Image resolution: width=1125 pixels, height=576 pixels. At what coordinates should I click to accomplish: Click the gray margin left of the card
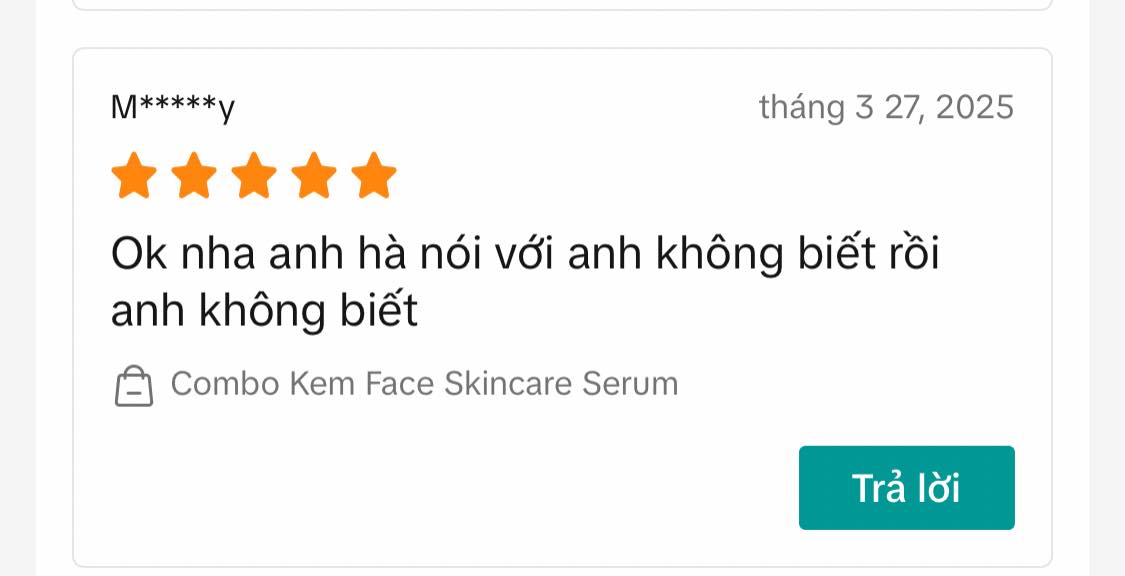(x=18, y=287)
